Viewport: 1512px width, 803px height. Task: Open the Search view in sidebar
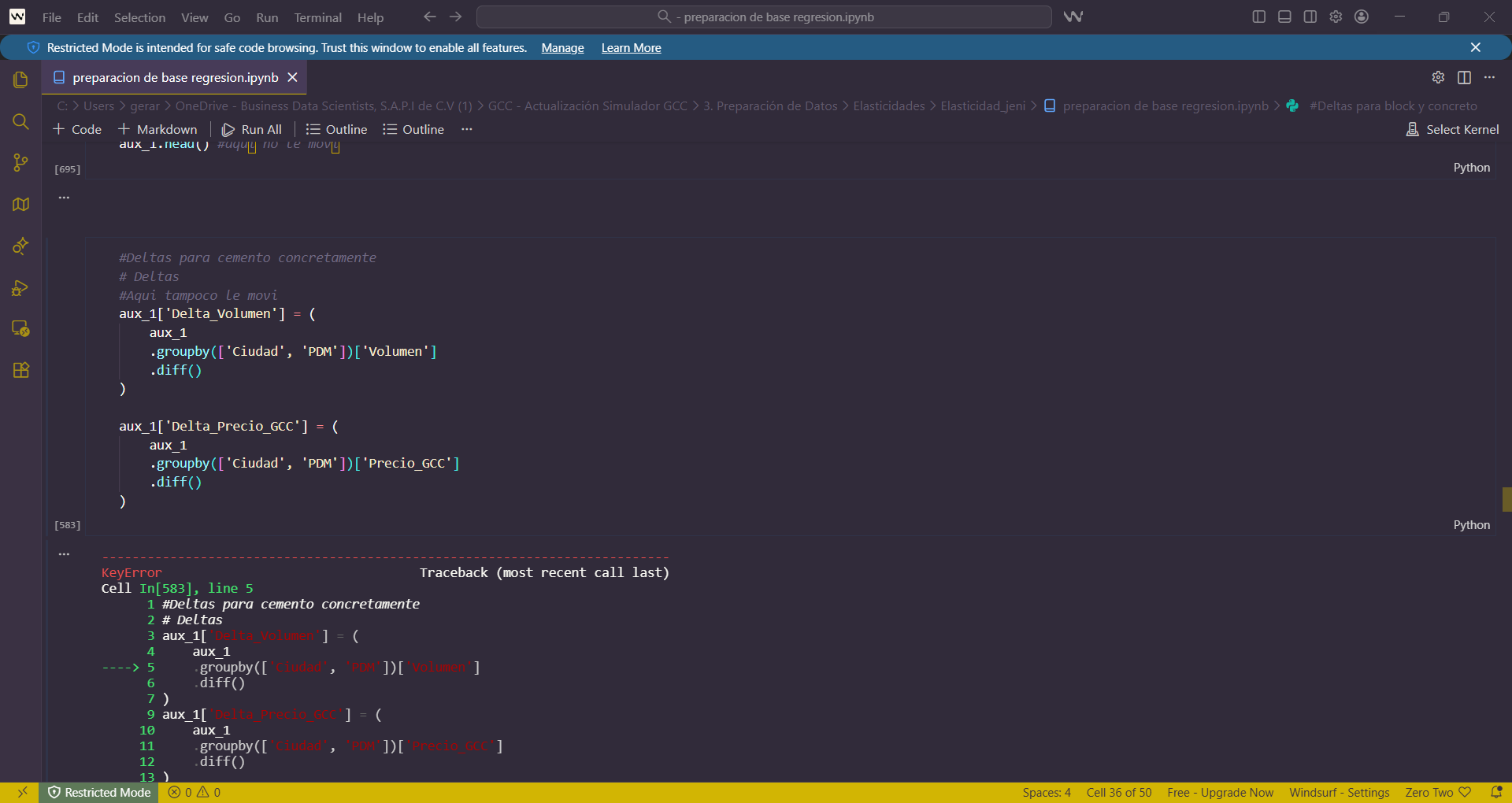(x=20, y=121)
